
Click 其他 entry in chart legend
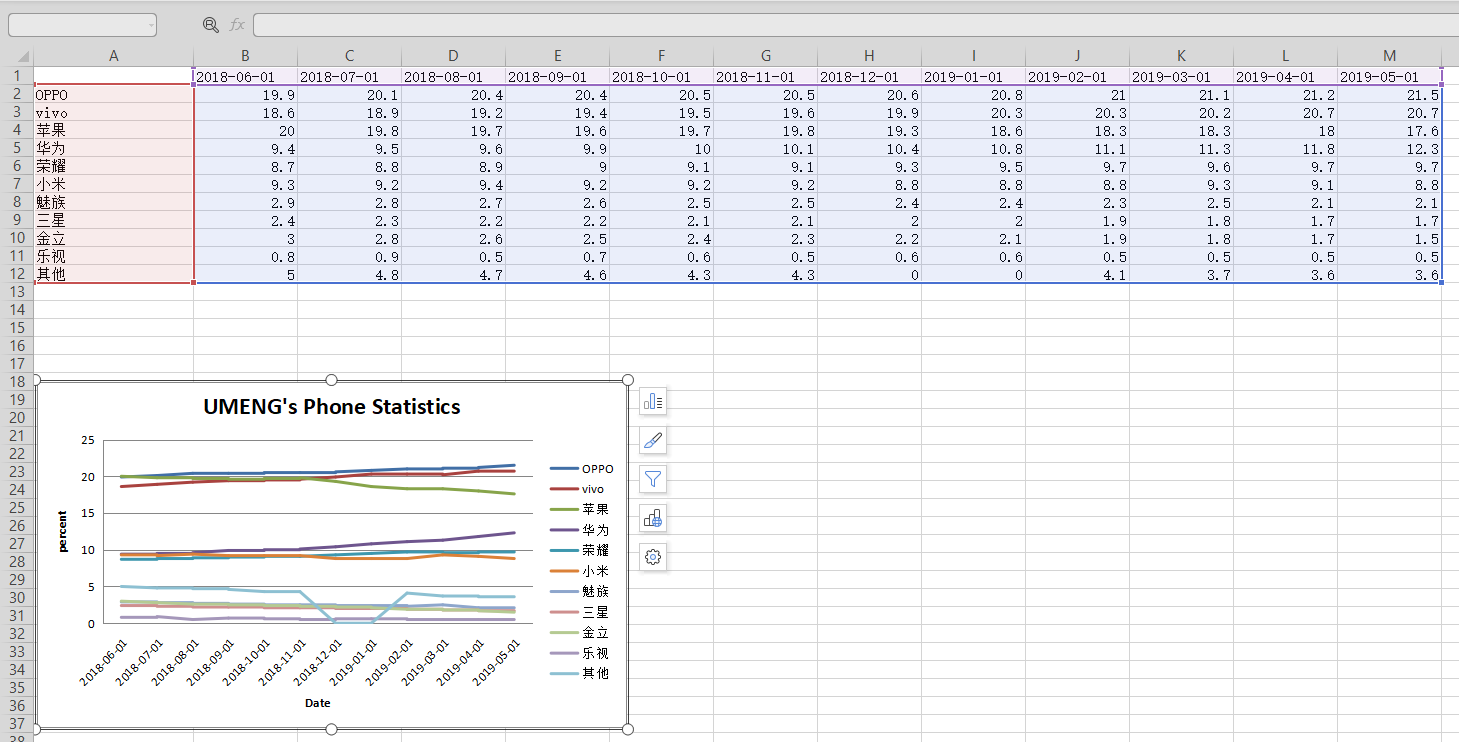pyautogui.click(x=580, y=673)
